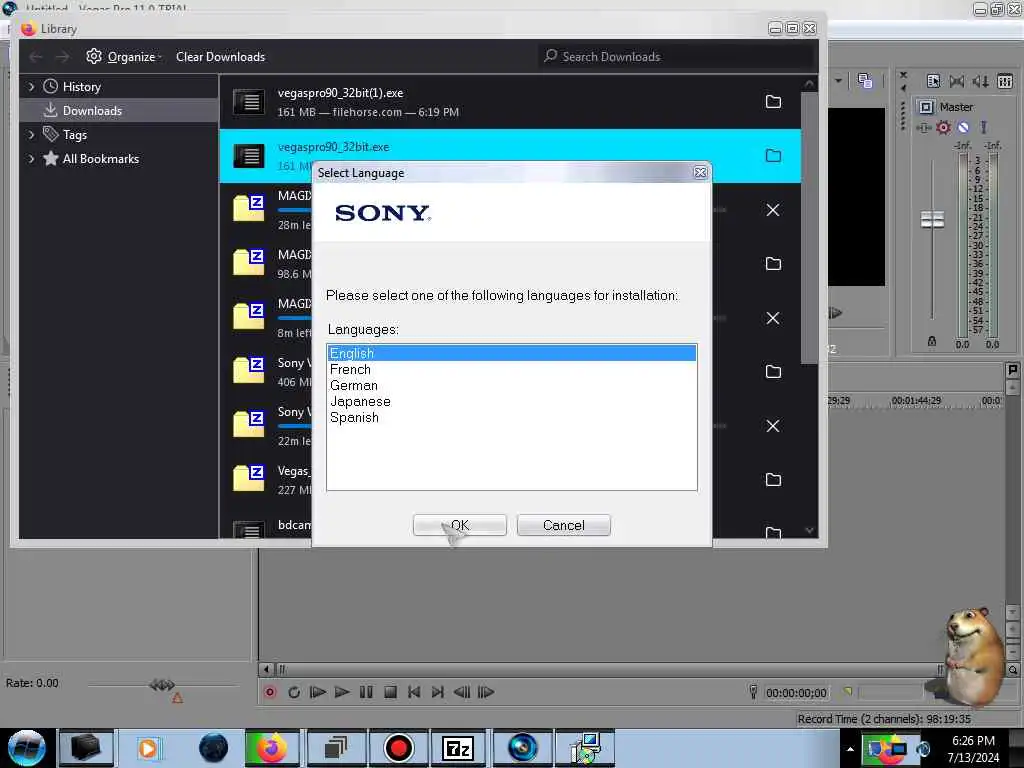This screenshot has height=768, width=1024.
Task: Click the Master volume fader handle
Action: coord(932,219)
